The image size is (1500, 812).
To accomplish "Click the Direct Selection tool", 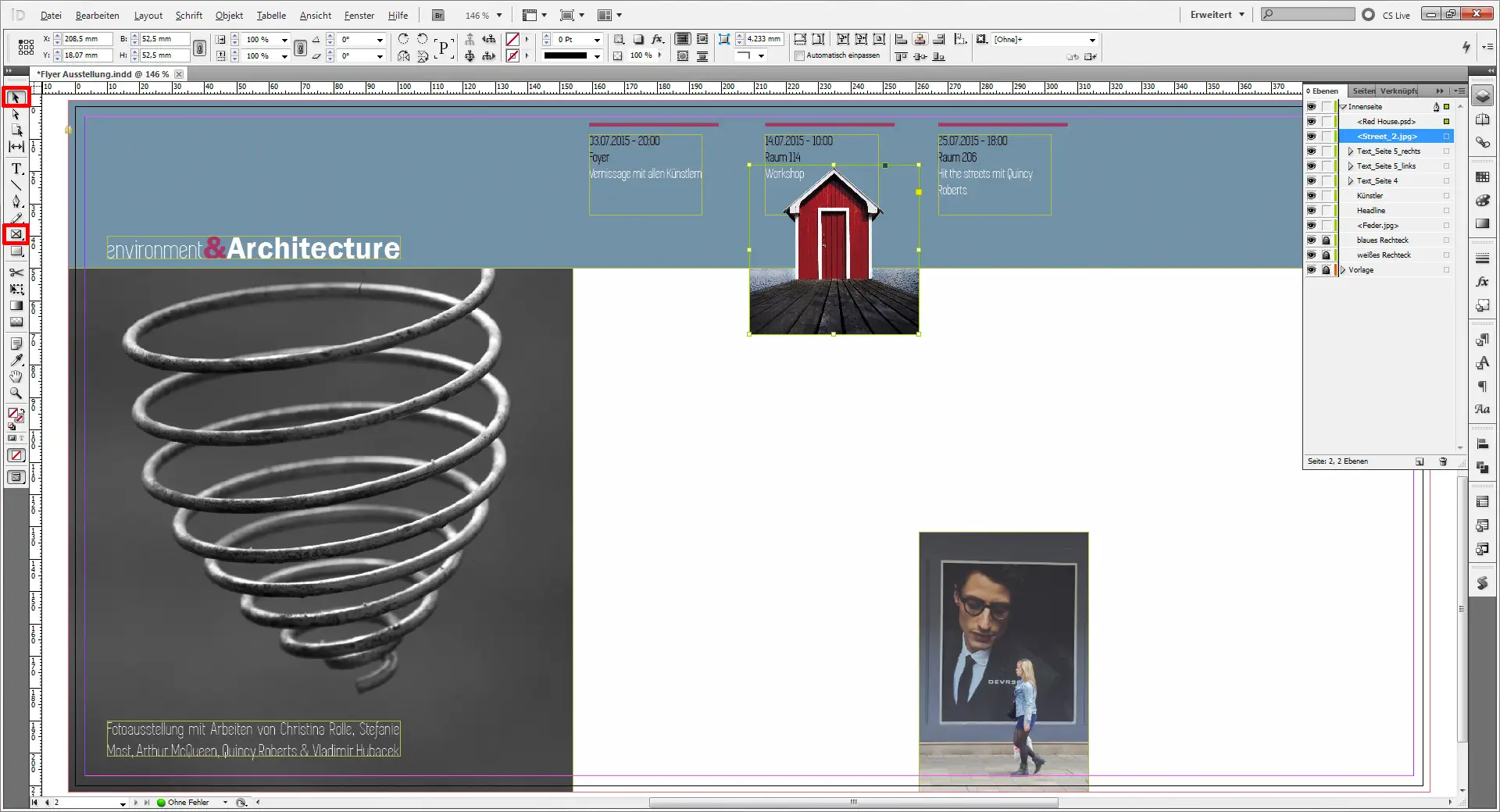I will tap(16, 114).
